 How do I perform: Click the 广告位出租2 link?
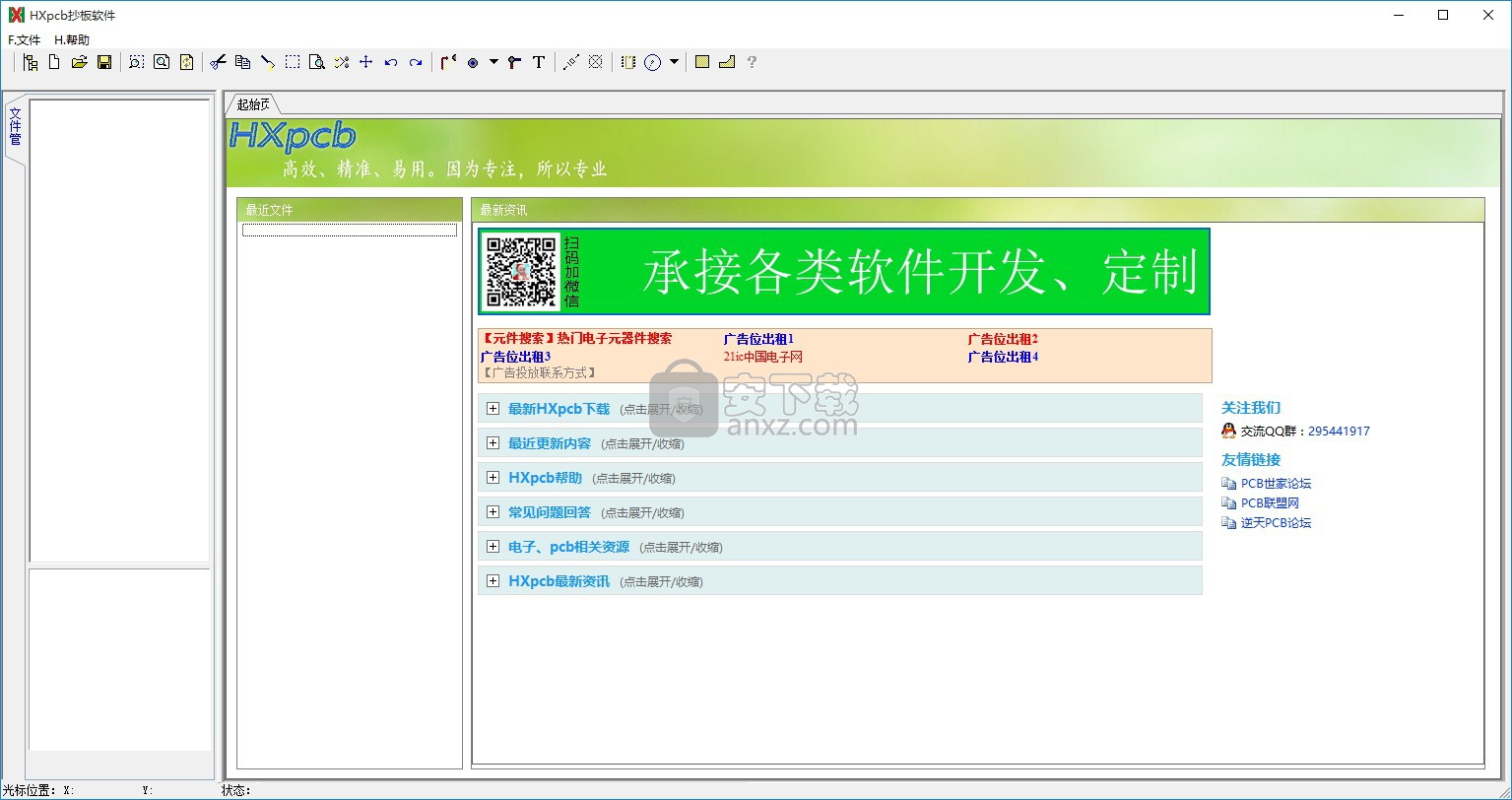1003,339
